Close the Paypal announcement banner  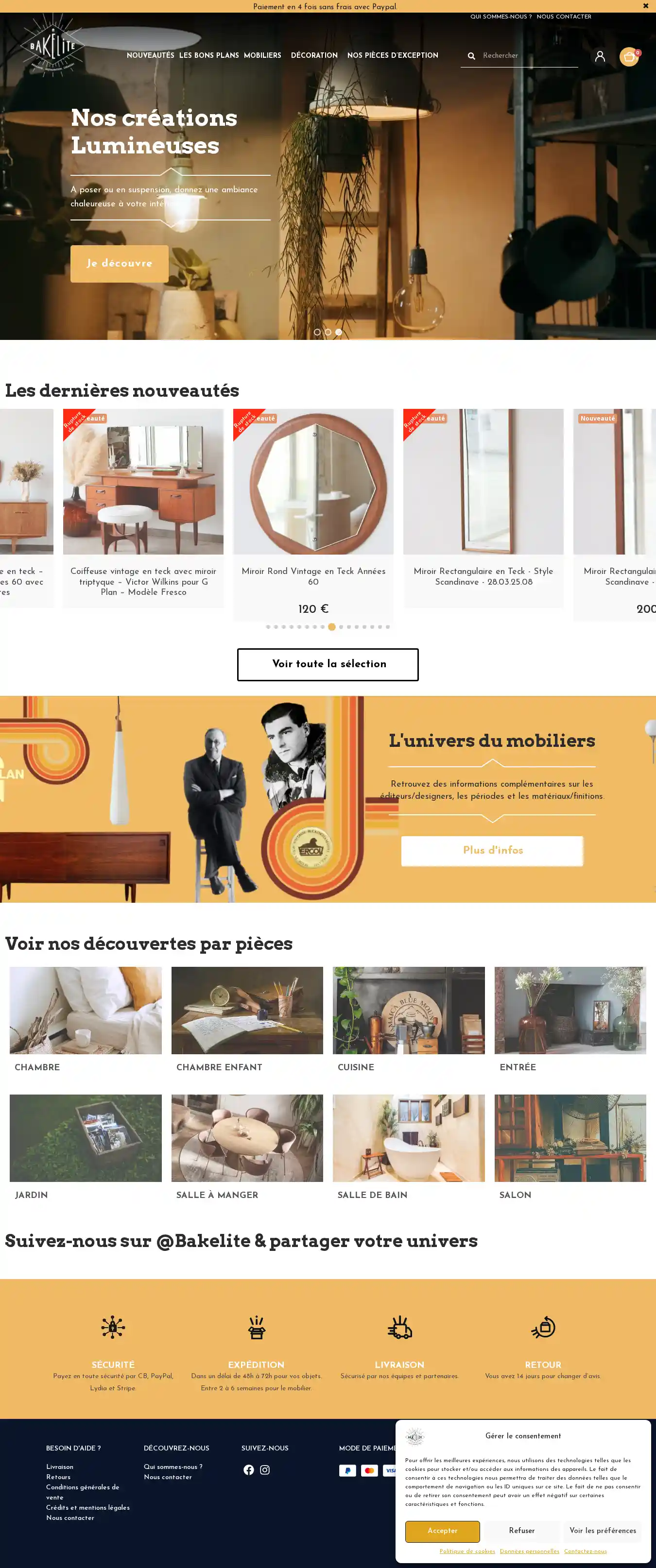coord(646,6)
